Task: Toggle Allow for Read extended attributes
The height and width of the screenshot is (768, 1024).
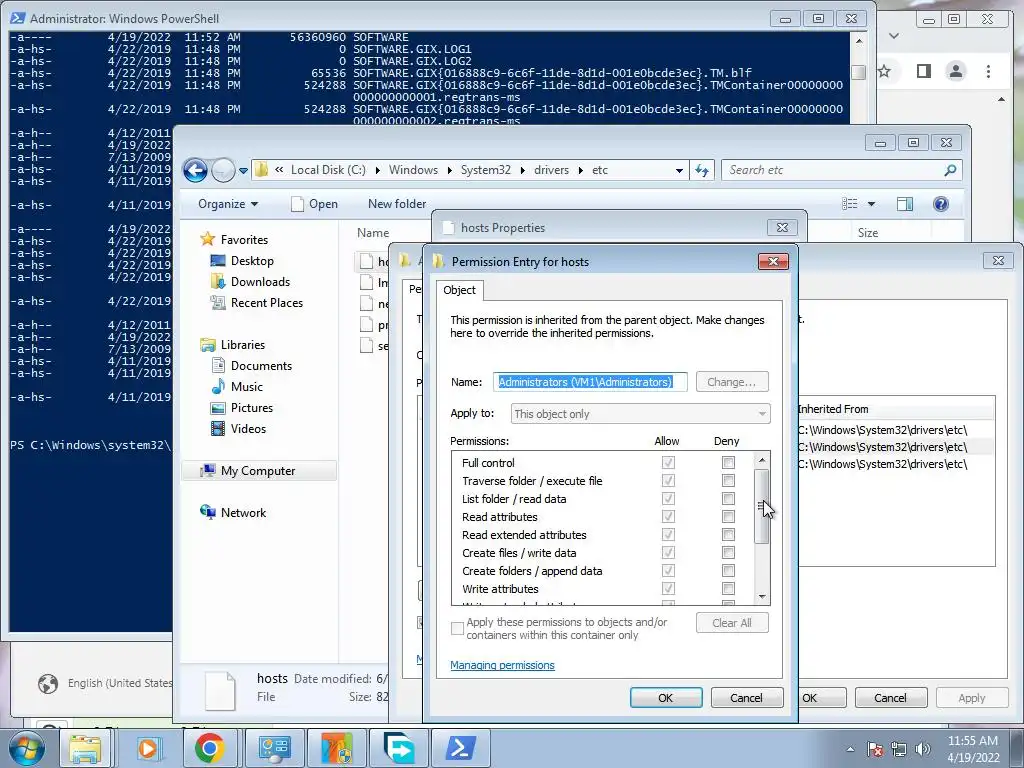Action: point(668,534)
